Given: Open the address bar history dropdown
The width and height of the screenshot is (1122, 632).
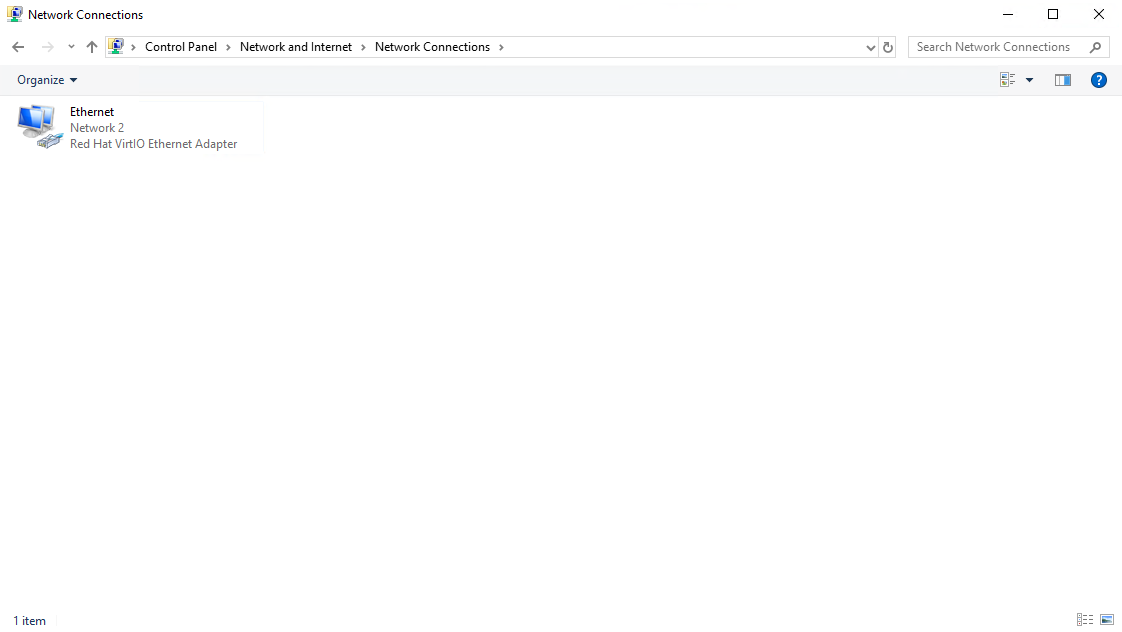Looking at the screenshot, I should [870, 48].
